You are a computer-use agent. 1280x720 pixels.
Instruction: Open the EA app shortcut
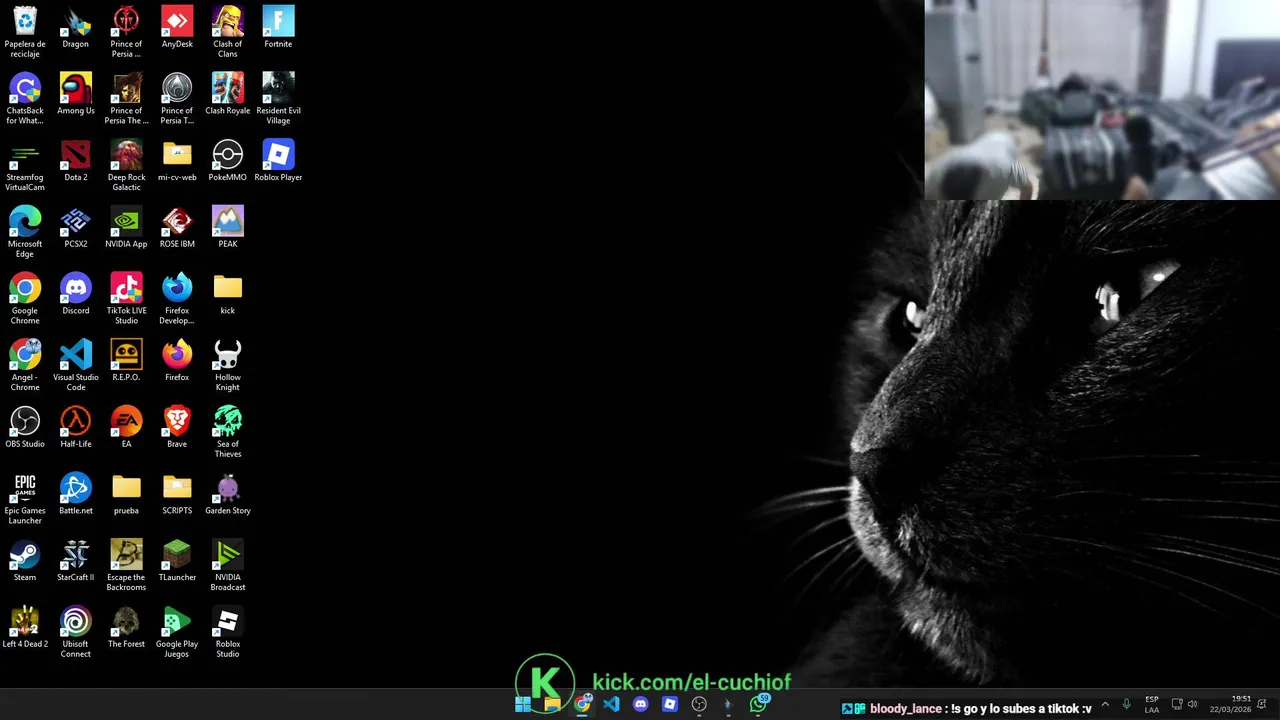tap(126, 428)
